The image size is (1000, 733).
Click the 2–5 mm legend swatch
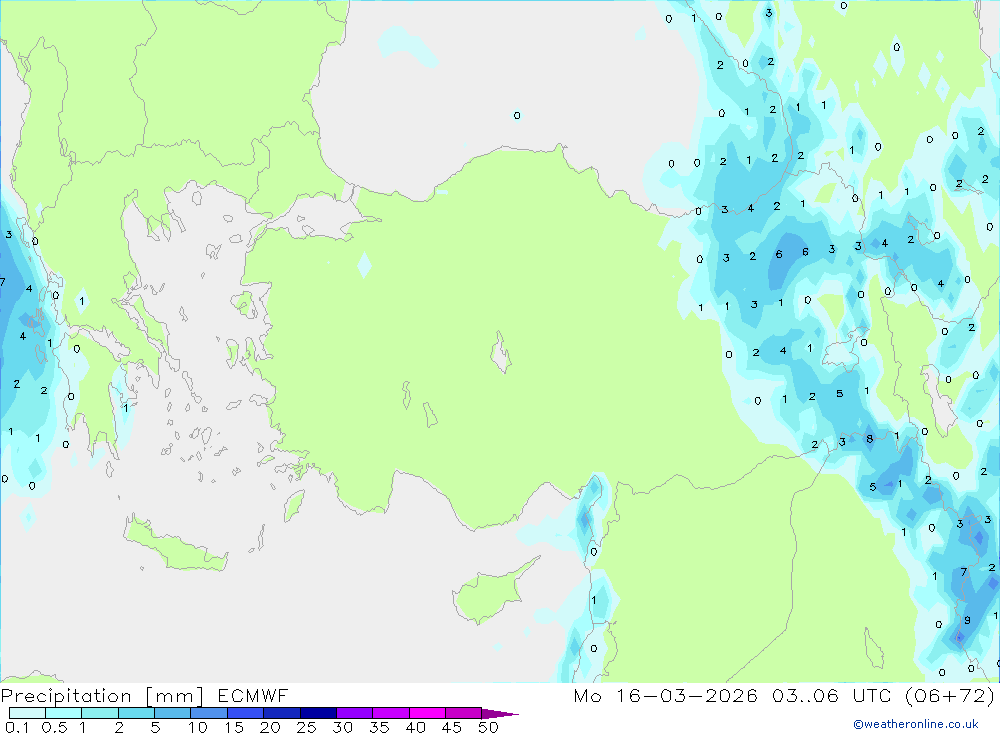click(x=136, y=713)
